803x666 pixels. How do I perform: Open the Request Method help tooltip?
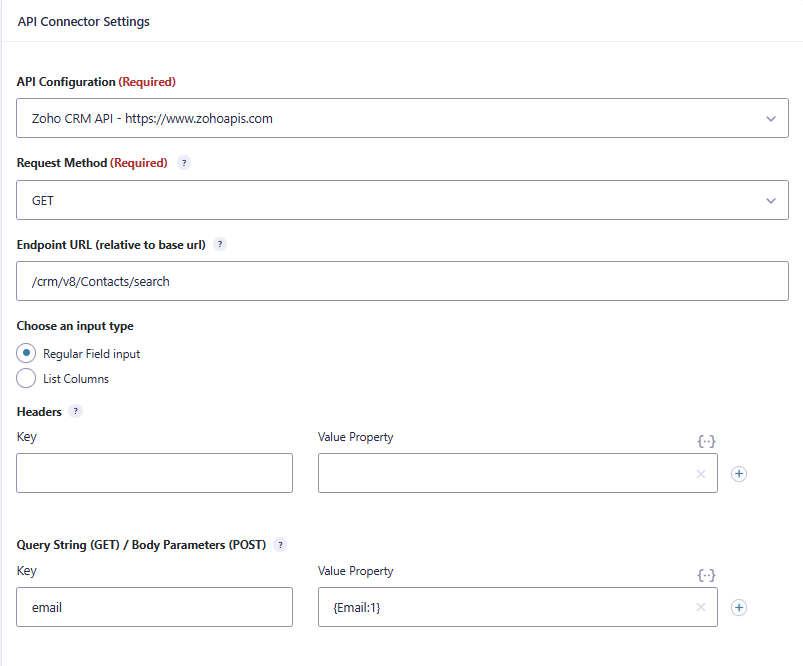tap(183, 163)
